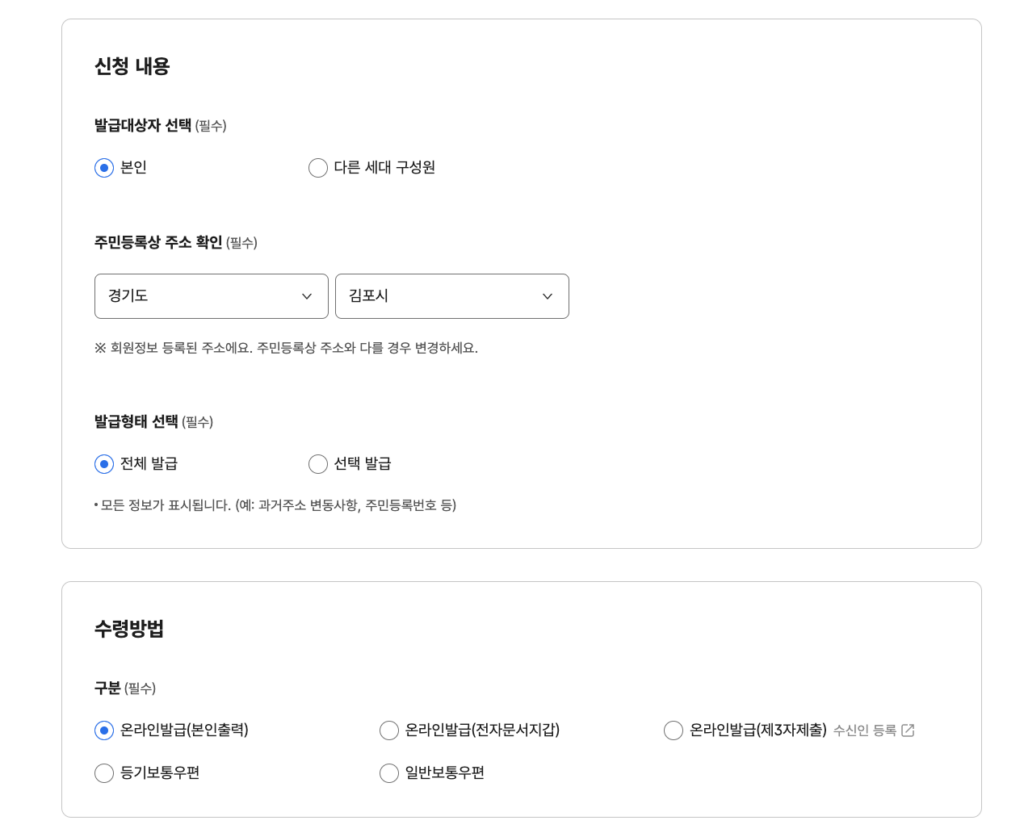Open the 경기도 province dropdown
This screenshot has width=1024, height=833.
[x=211, y=296]
